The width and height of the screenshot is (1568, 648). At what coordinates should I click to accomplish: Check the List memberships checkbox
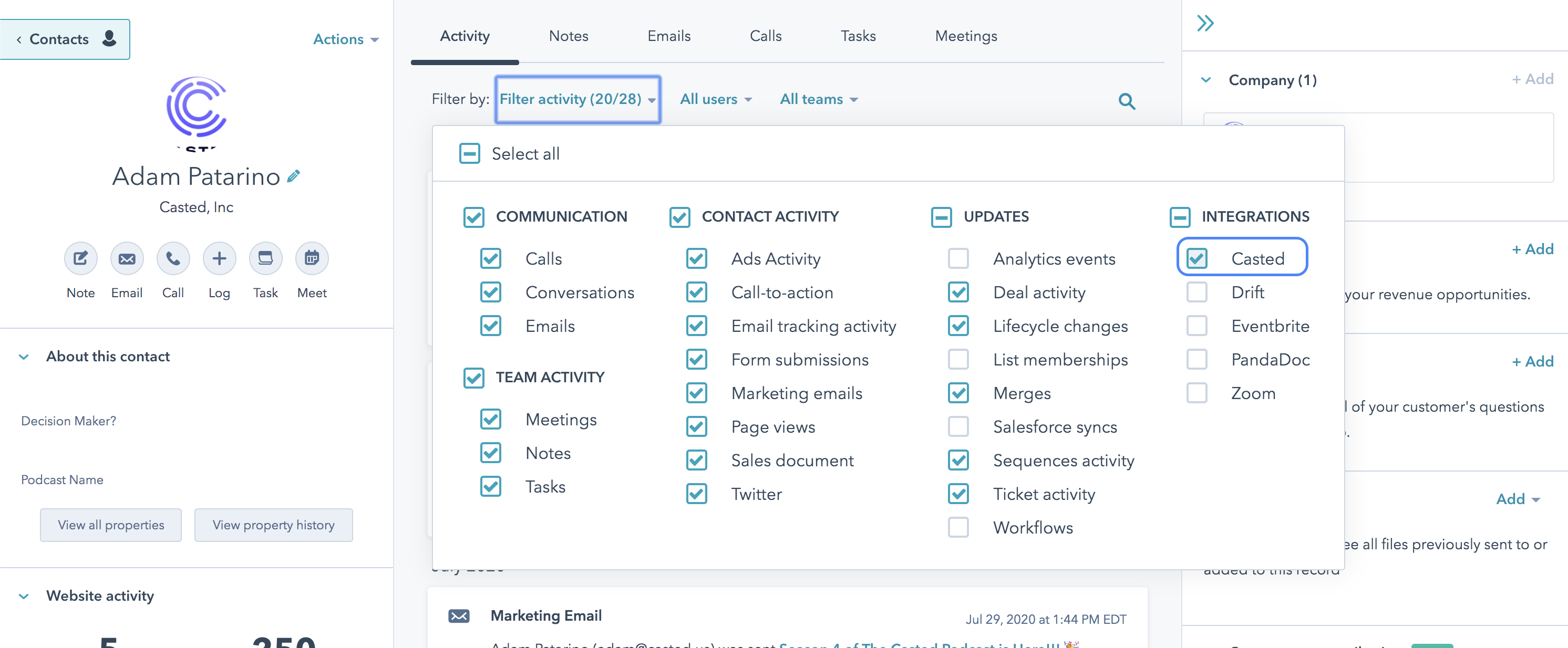coord(958,359)
